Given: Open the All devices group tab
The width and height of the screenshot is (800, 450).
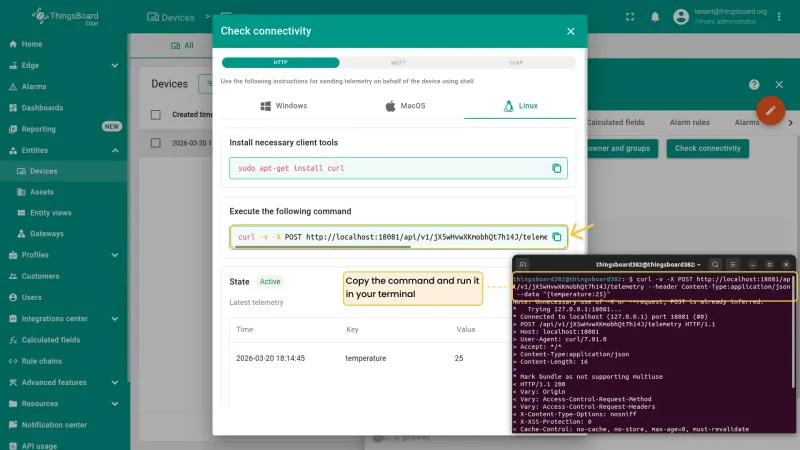Looking at the screenshot, I should point(182,46).
